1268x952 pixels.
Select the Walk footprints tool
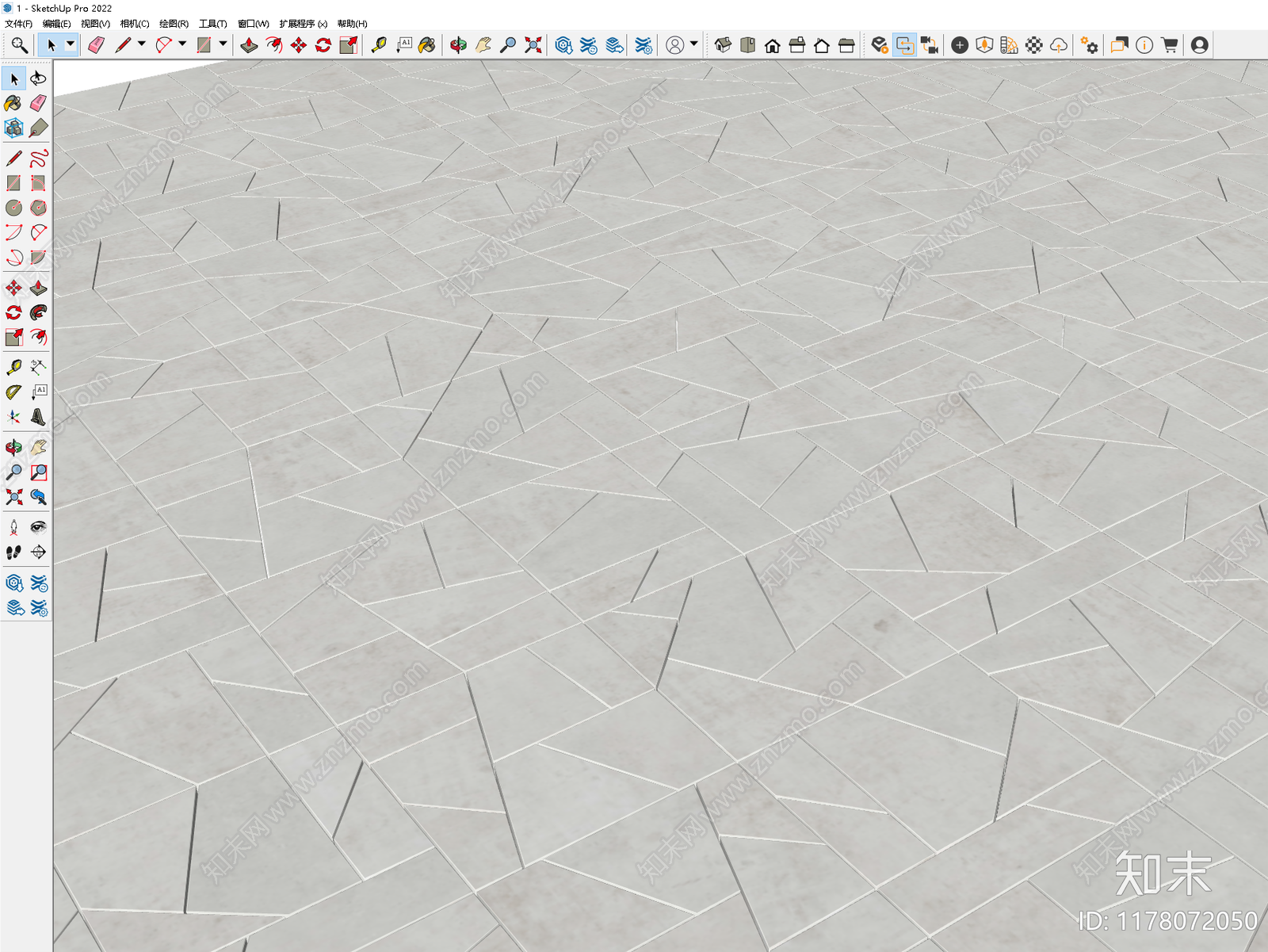coord(13,552)
